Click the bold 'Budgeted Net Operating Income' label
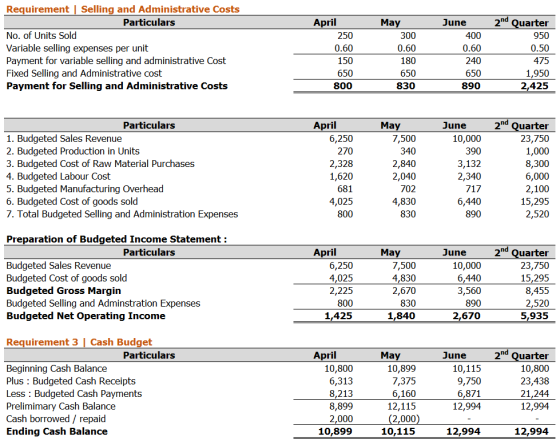560x445 pixels. tap(86, 316)
